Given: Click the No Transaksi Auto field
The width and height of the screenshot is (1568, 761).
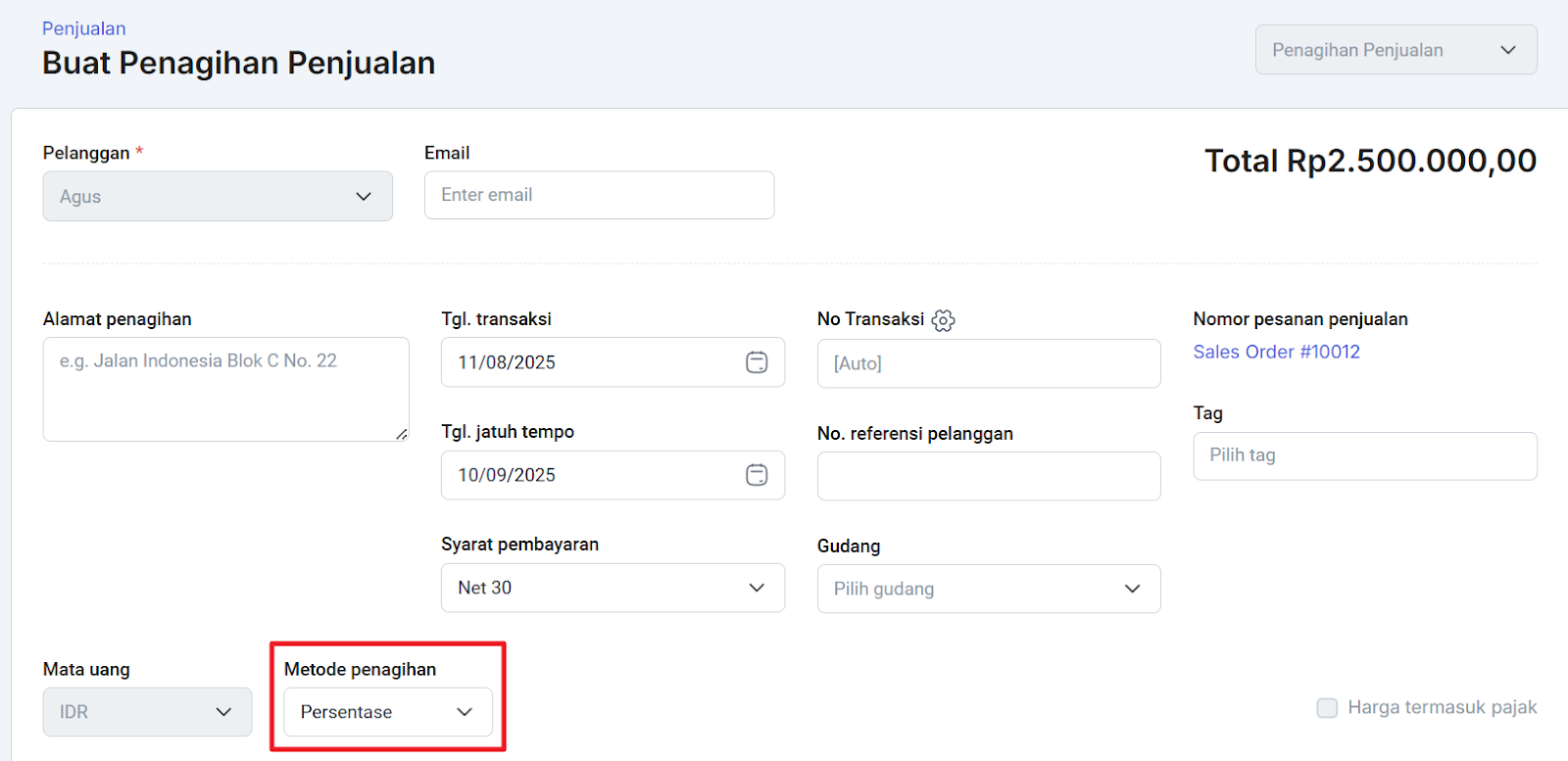Looking at the screenshot, I should [988, 363].
